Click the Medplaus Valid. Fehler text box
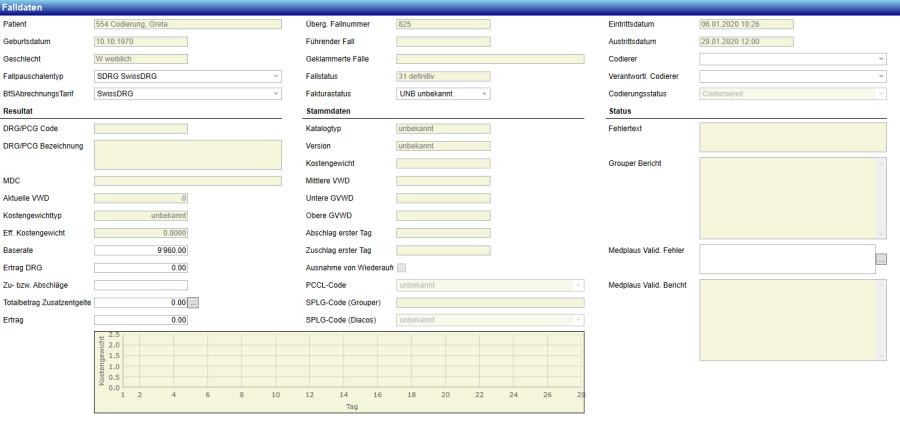900x422 pixels. click(x=786, y=259)
